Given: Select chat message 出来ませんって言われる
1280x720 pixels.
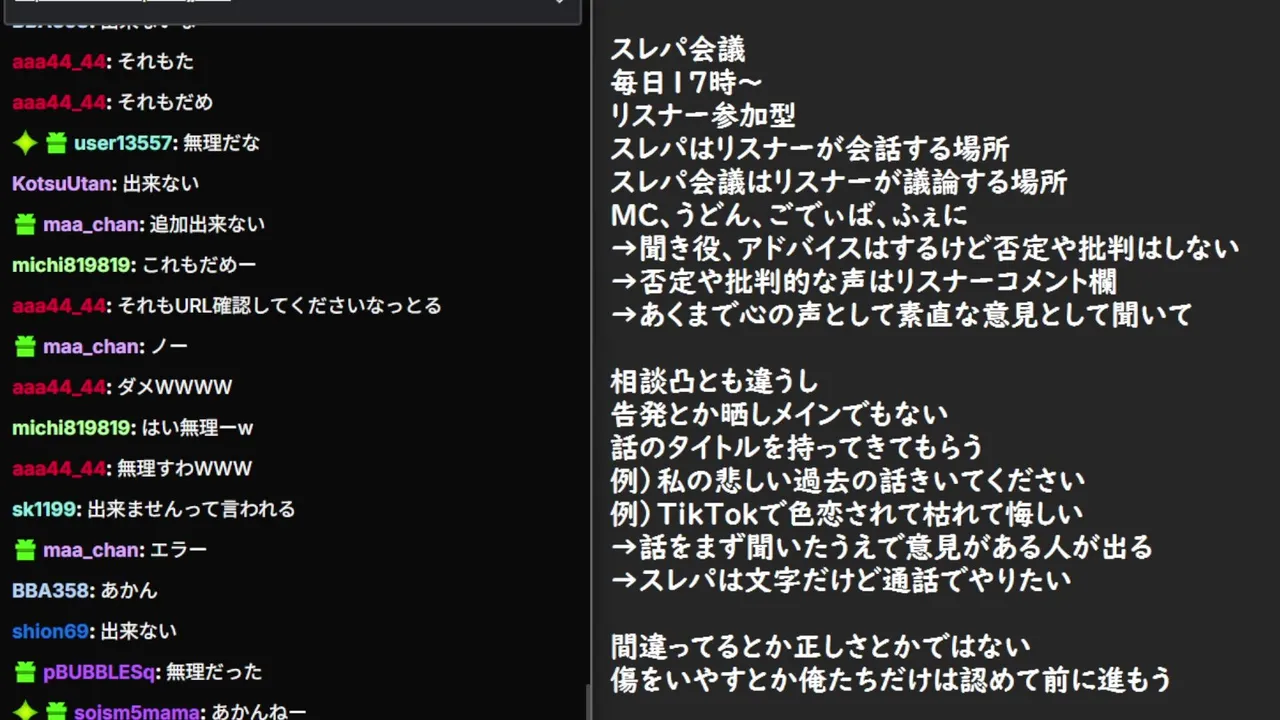Looking at the screenshot, I should (191, 509).
